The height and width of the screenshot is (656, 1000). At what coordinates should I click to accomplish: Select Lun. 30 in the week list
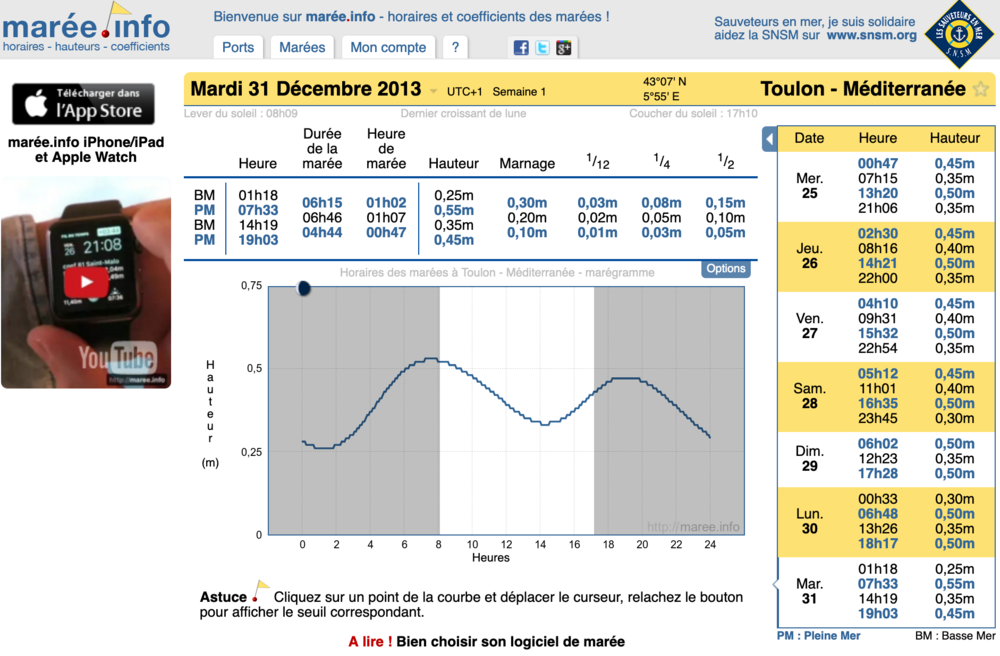tap(809, 521)
